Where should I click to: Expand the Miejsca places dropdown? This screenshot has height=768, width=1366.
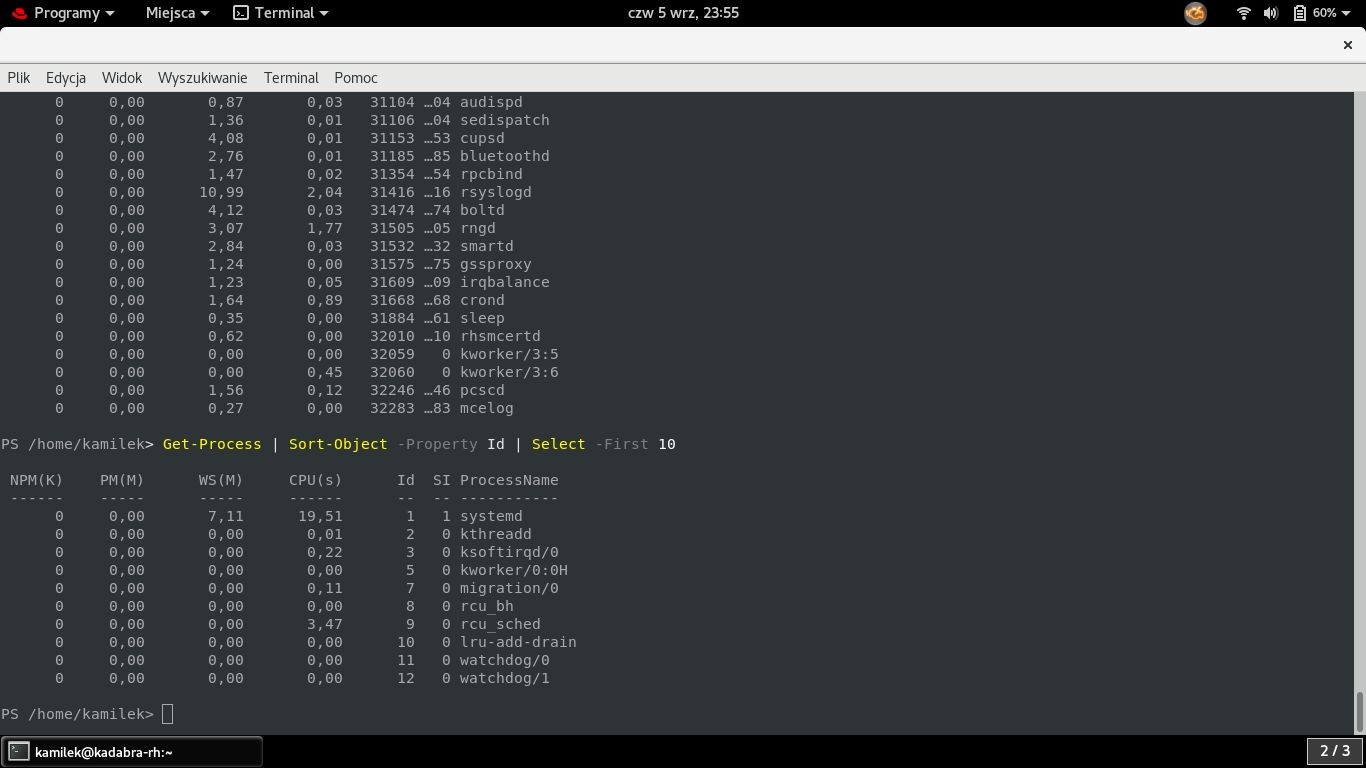point(177,13)
